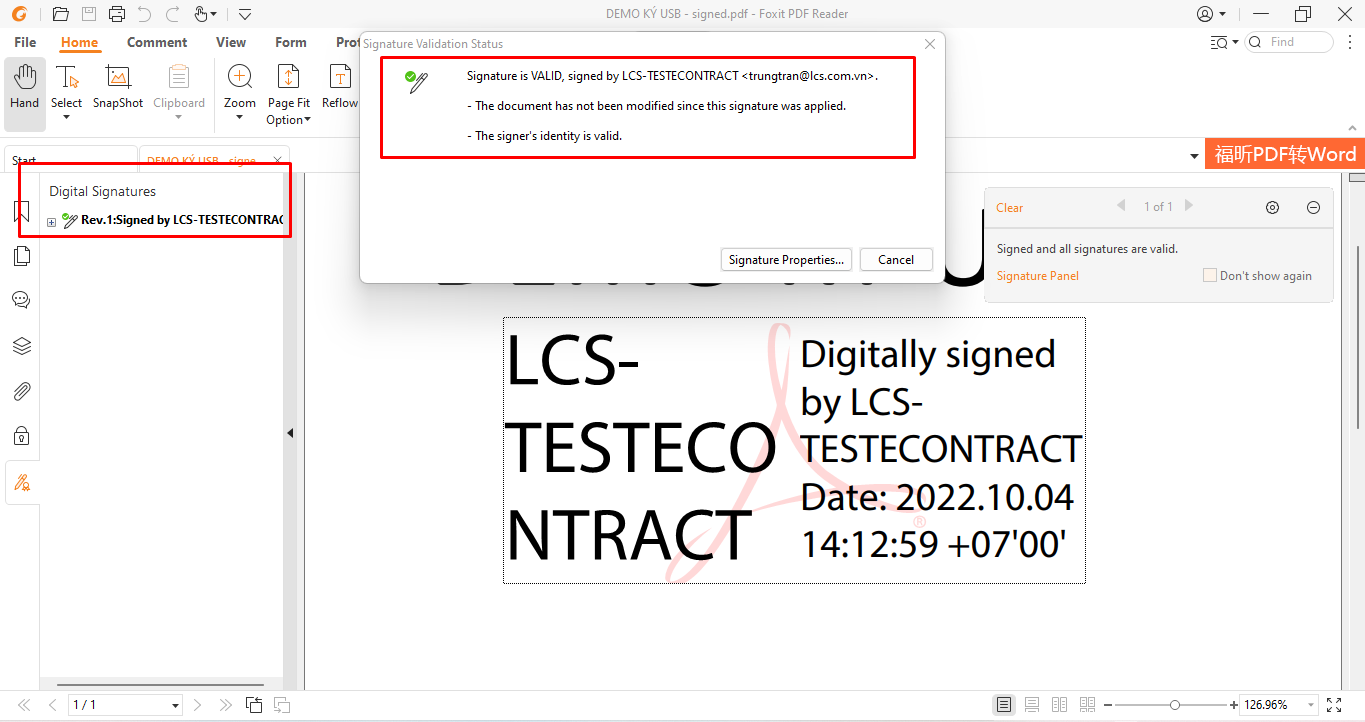The height and width of the screenshot is (722, 1365).
Task: Open the Pages thumbnail panel
Action: [x=21, y=256]
